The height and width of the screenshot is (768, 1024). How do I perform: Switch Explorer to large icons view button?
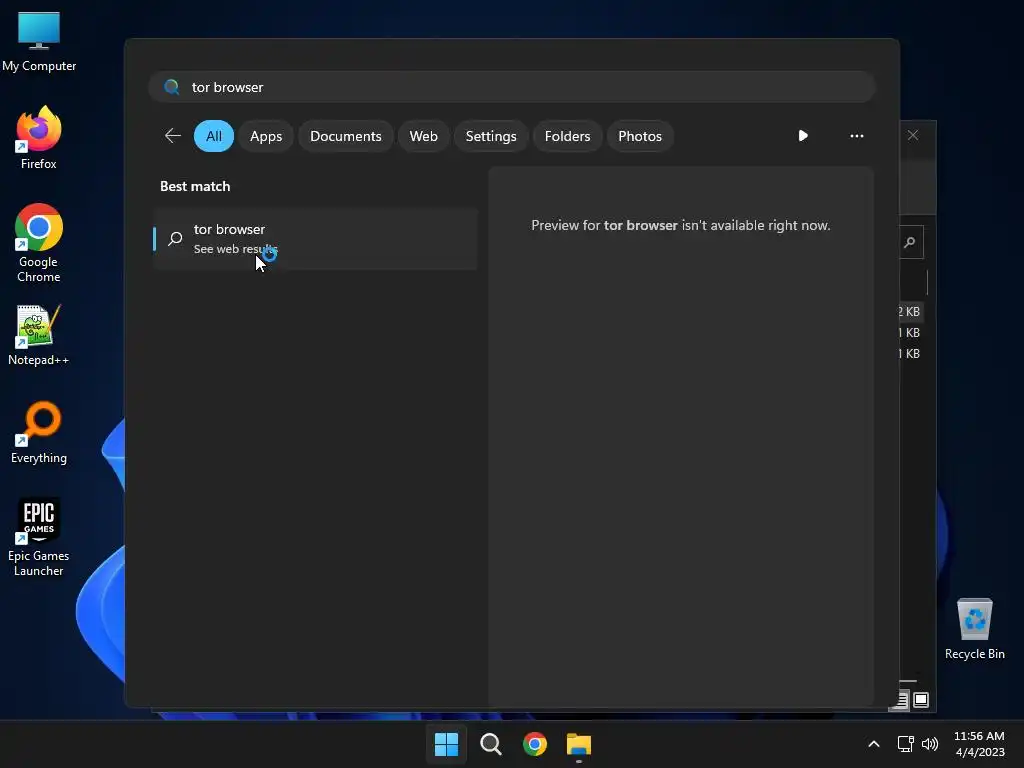pos(921,700)
